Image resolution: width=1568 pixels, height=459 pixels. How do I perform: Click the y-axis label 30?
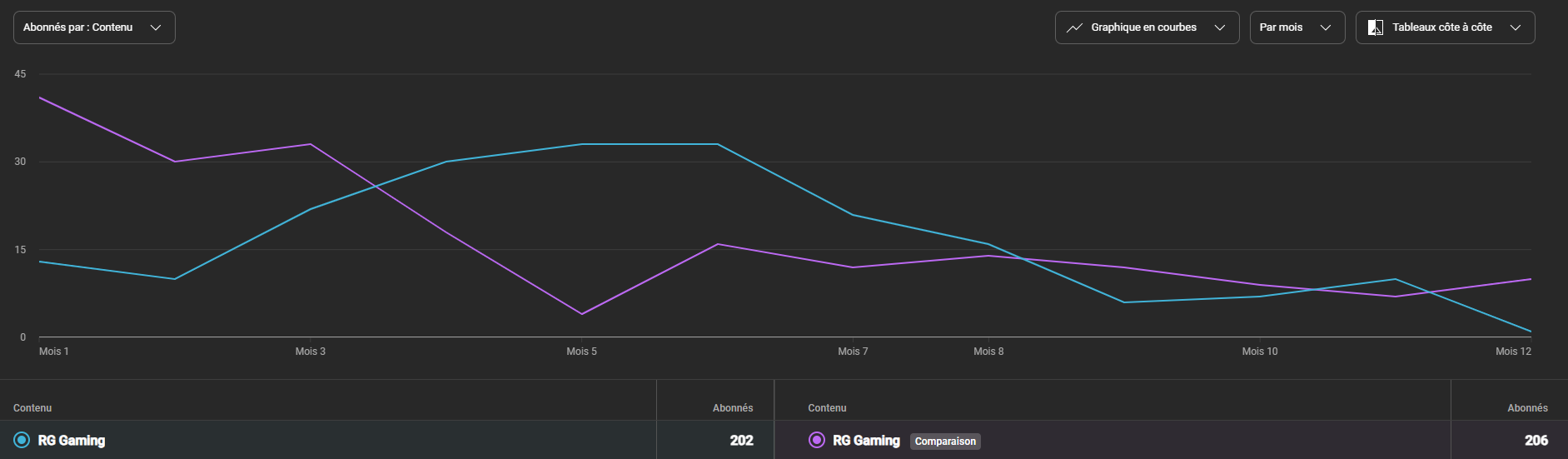[x=20, y=162]
